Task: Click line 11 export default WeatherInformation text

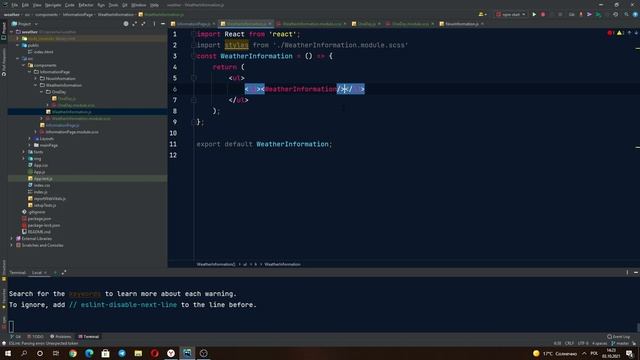Action: [264, 144]
